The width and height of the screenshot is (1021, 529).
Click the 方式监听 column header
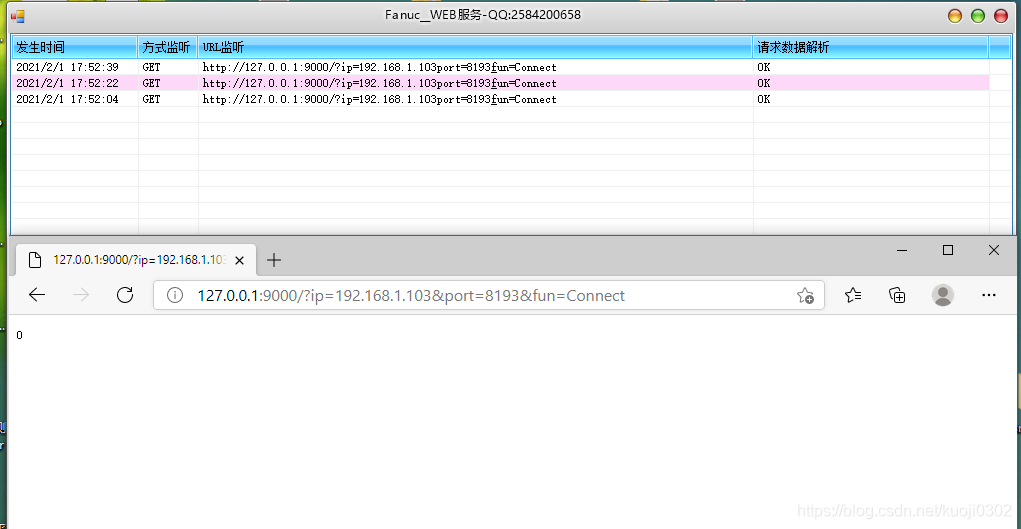coord(167,48)
